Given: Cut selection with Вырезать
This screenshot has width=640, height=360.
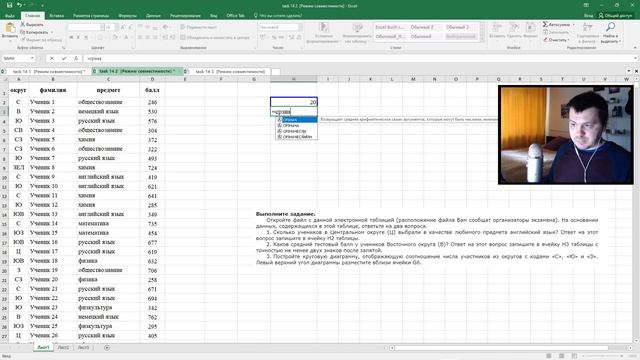Looking at the screenshot, I should [32, 24].
